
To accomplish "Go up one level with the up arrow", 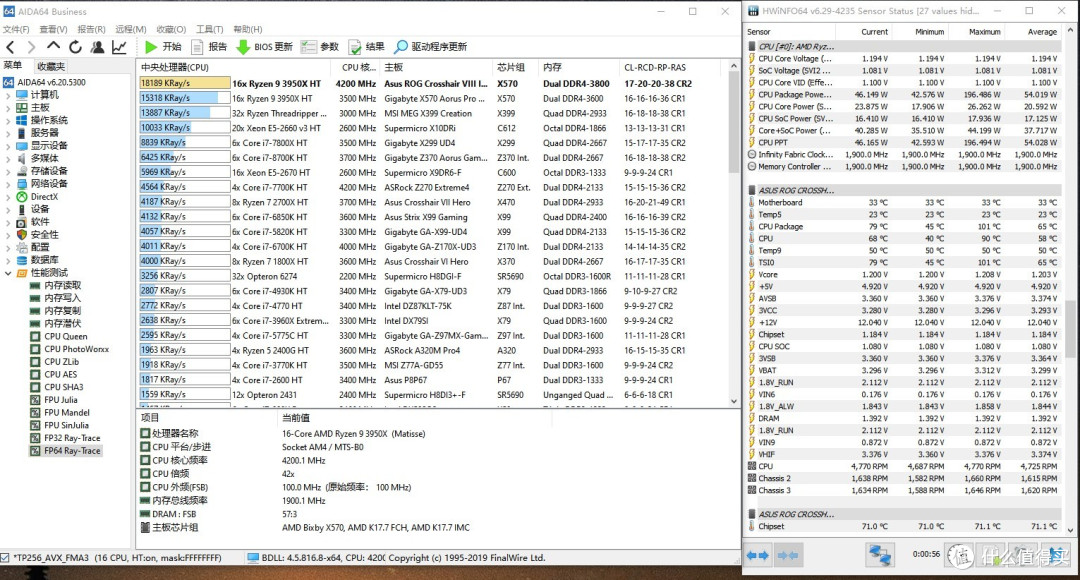I will [53, 46].
